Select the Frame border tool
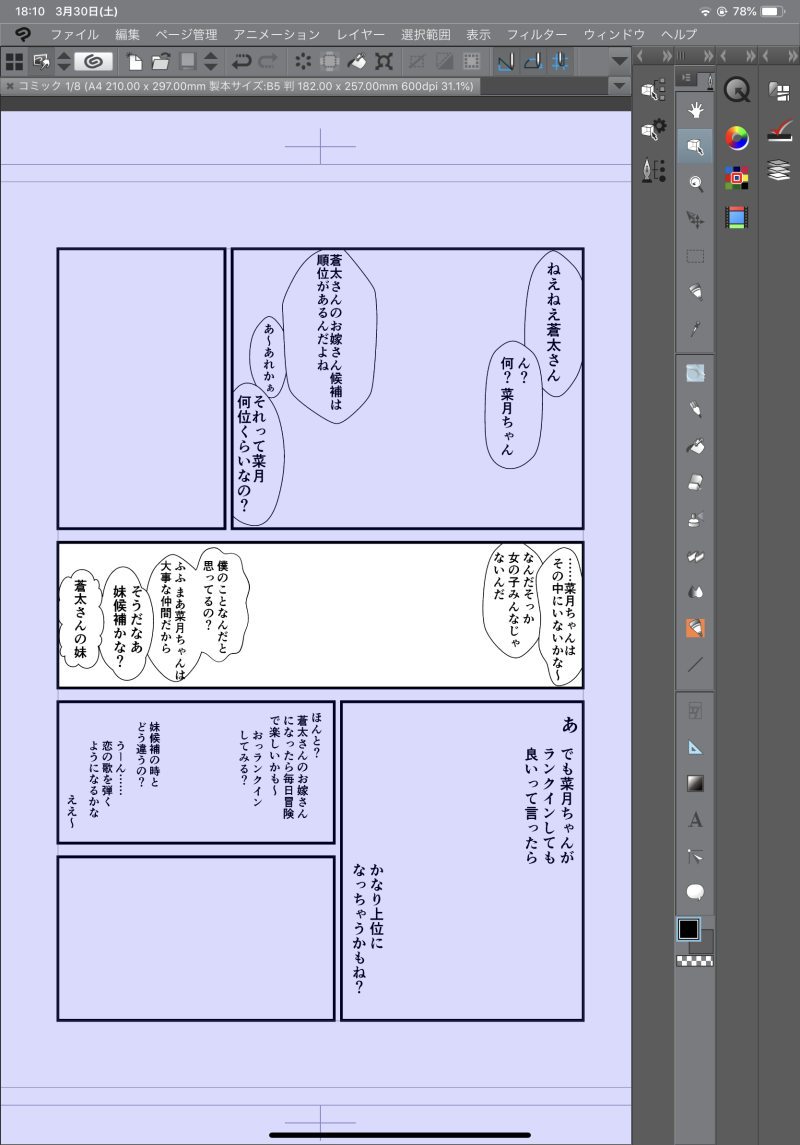The height and width of the screenshot is (1145, 800). pos(696,711)
